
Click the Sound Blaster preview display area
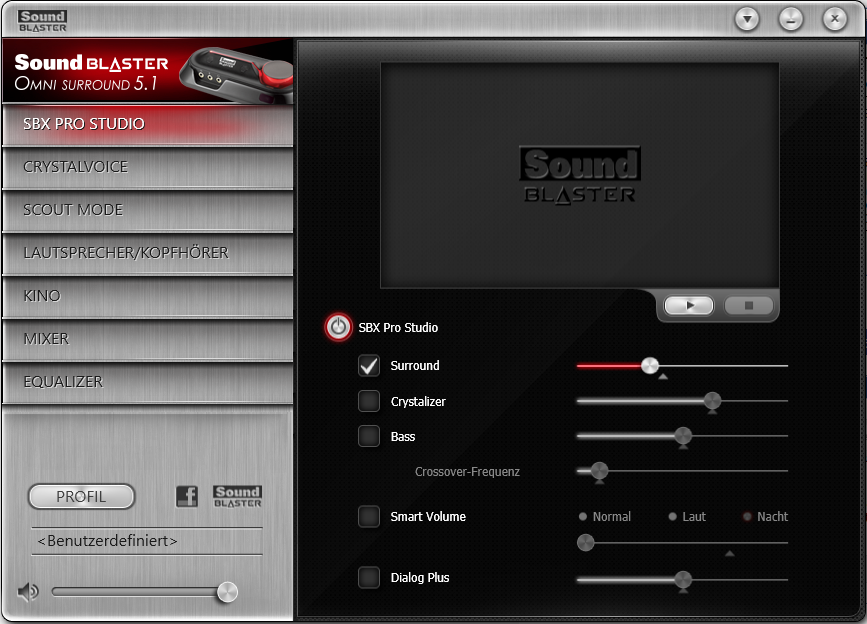[x=579, y=175]
